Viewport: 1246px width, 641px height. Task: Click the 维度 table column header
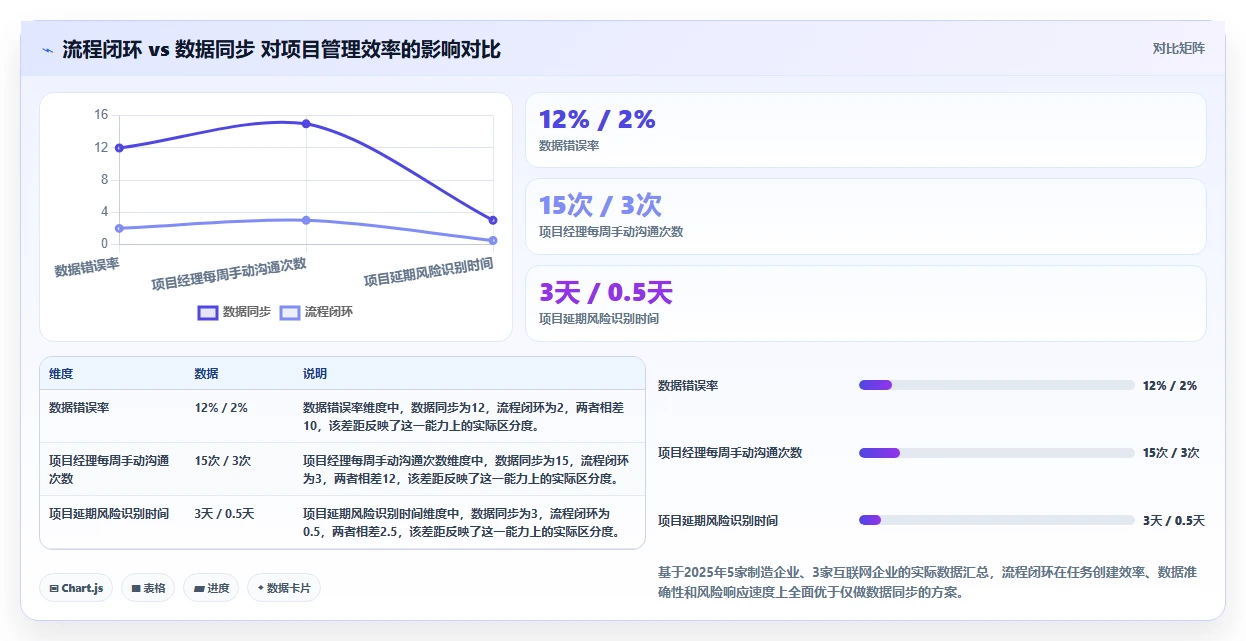61,374
